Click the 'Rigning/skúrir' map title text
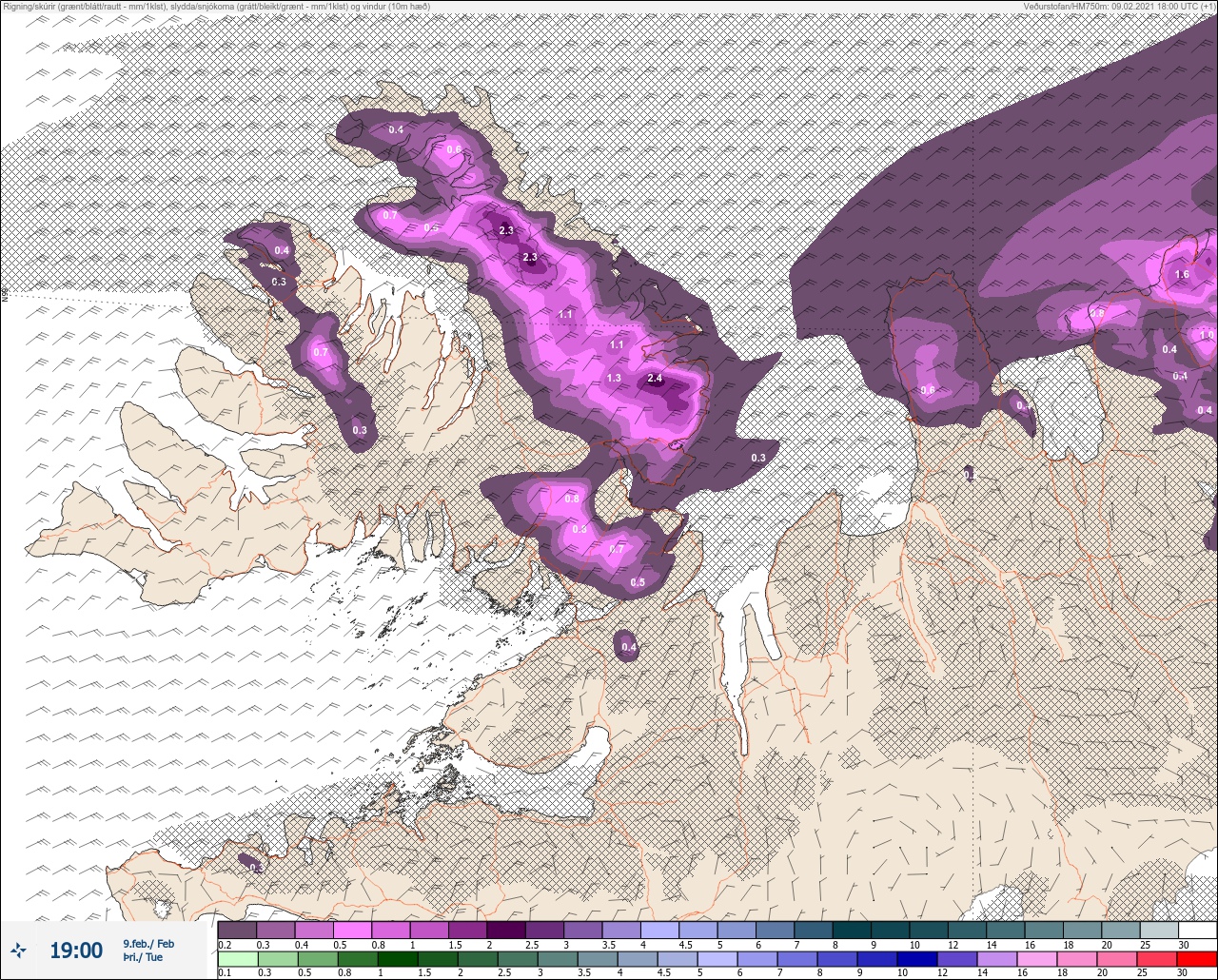This screenshot has width=1218, height=980. point(219,7)
